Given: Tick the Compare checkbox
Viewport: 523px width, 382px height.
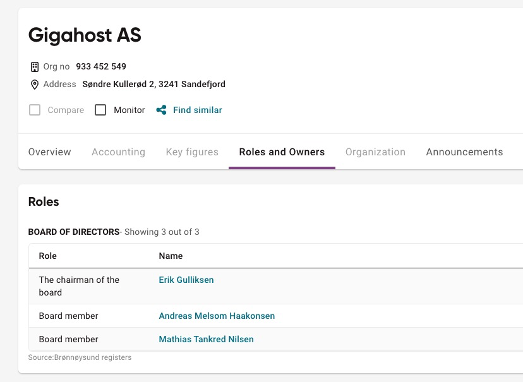Looking at the screenshot, I should (x=35, y=110).
